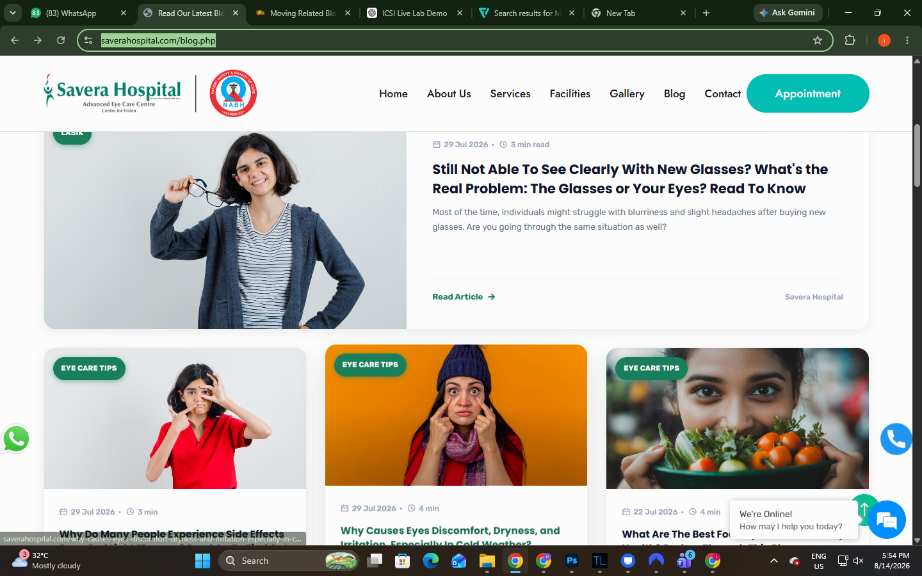This screenshot has width=922, height=576.
Task: Open the vegetables eye food blog thumbnail
Action: 737,418
